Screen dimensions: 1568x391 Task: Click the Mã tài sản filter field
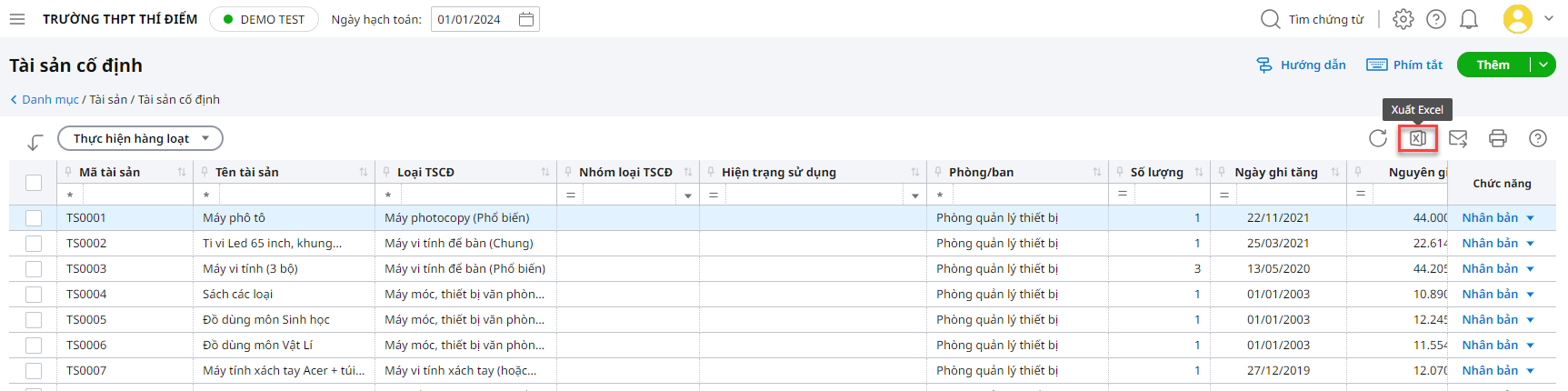click(136, 195)
